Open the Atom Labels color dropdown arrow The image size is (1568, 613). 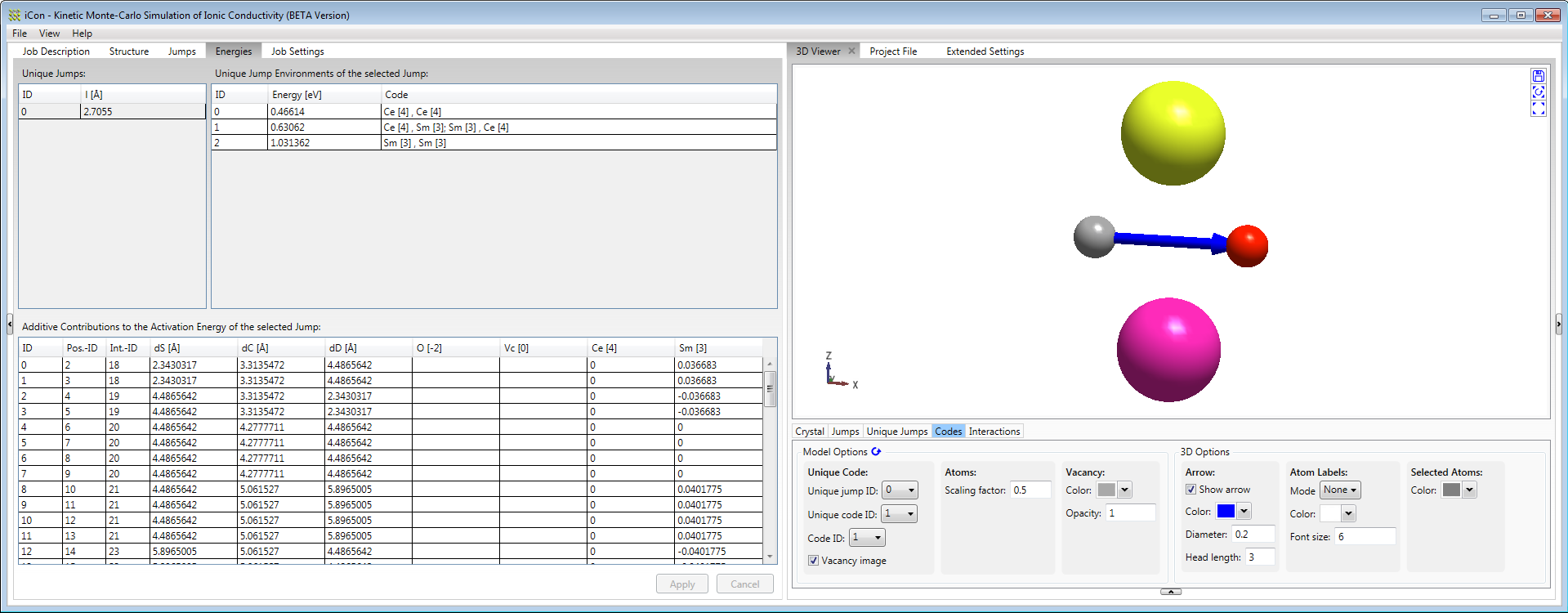1348,514
